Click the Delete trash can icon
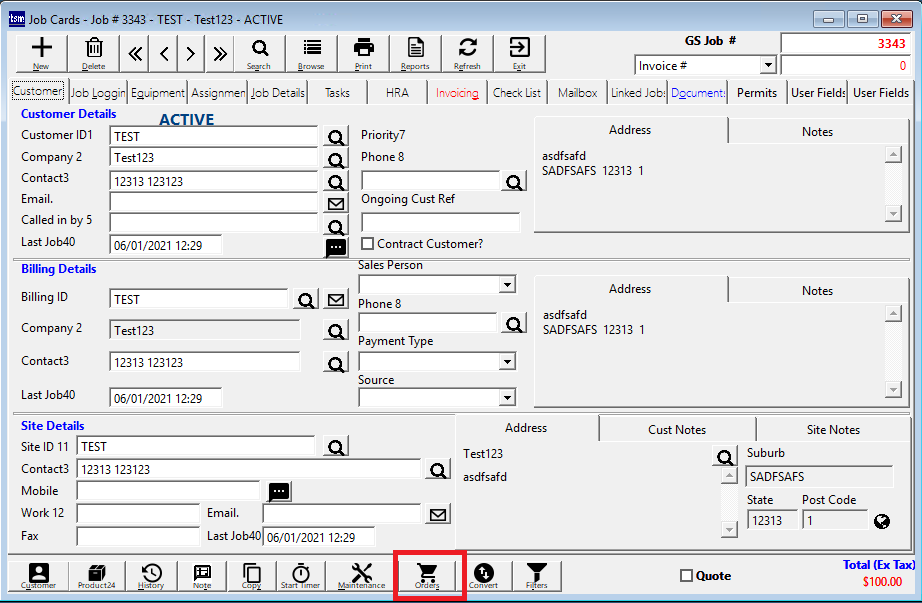922x603 pixels. [x=93, y=52]
